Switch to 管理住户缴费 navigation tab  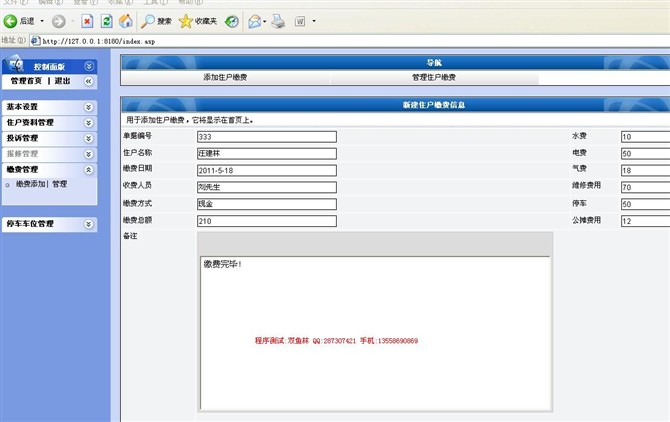(x=434, y=77)
